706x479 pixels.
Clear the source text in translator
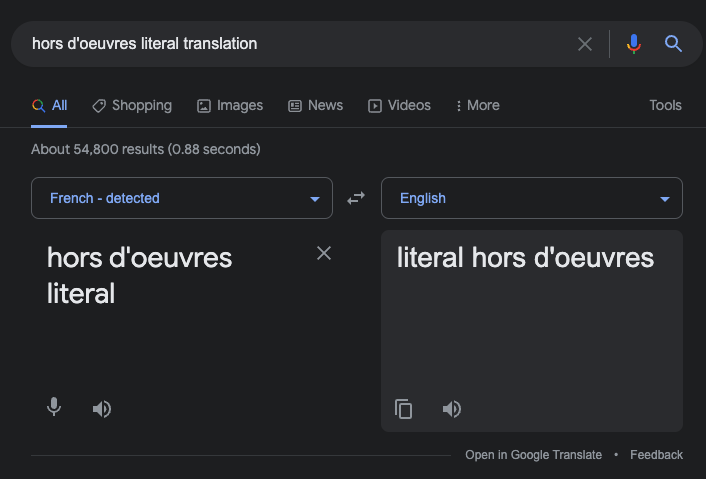pos(324,253)
